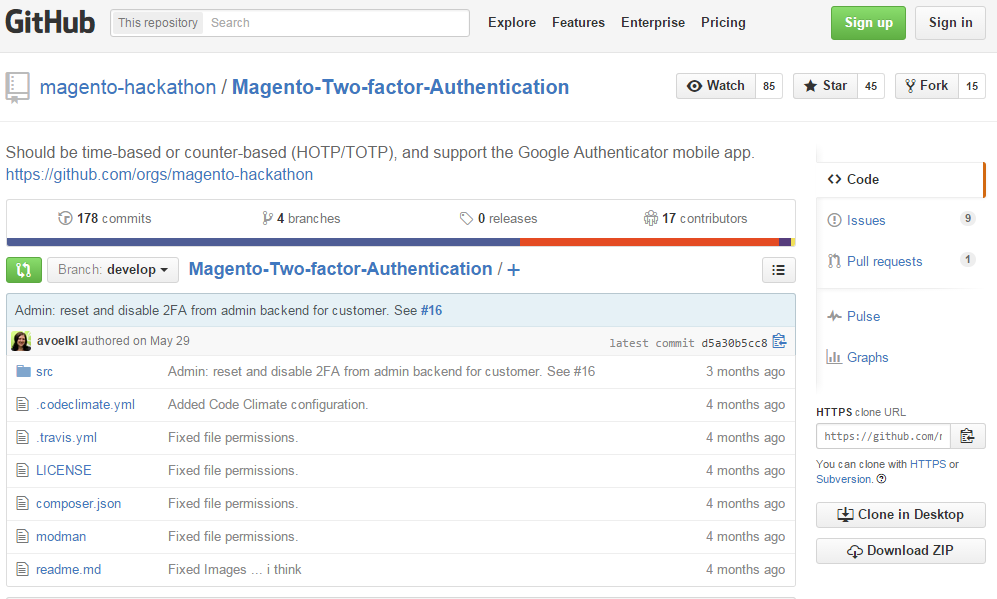Click the green compare and review icon
The width and height of the screenshot is (997, 599).
(24, 270)
